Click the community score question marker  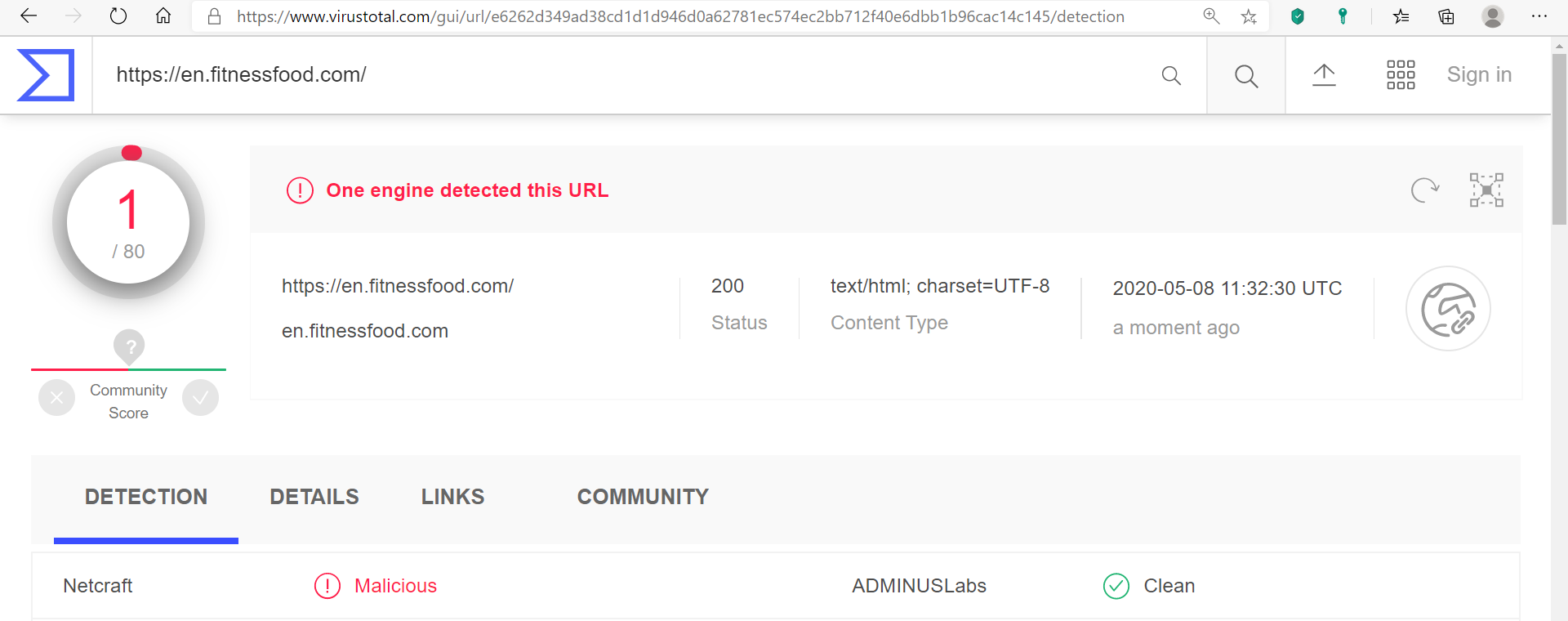[x=129, y=346]
